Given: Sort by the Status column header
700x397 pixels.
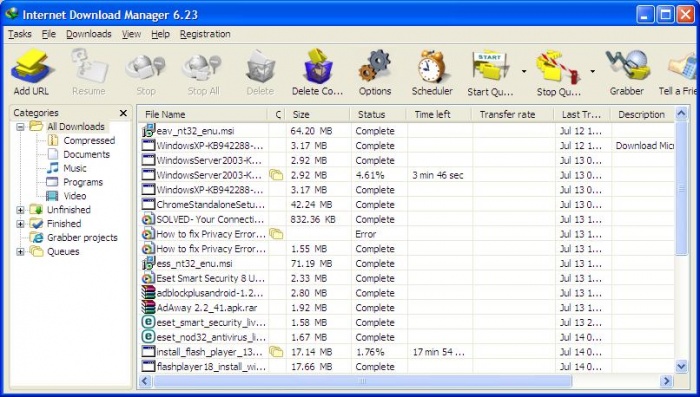Looking at the screenshot, I should [379, 114].
